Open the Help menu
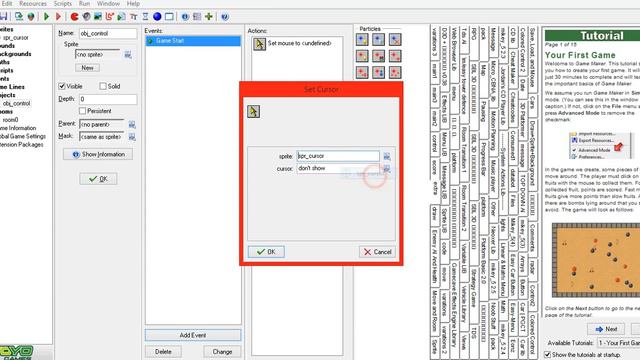 [133, 4]
